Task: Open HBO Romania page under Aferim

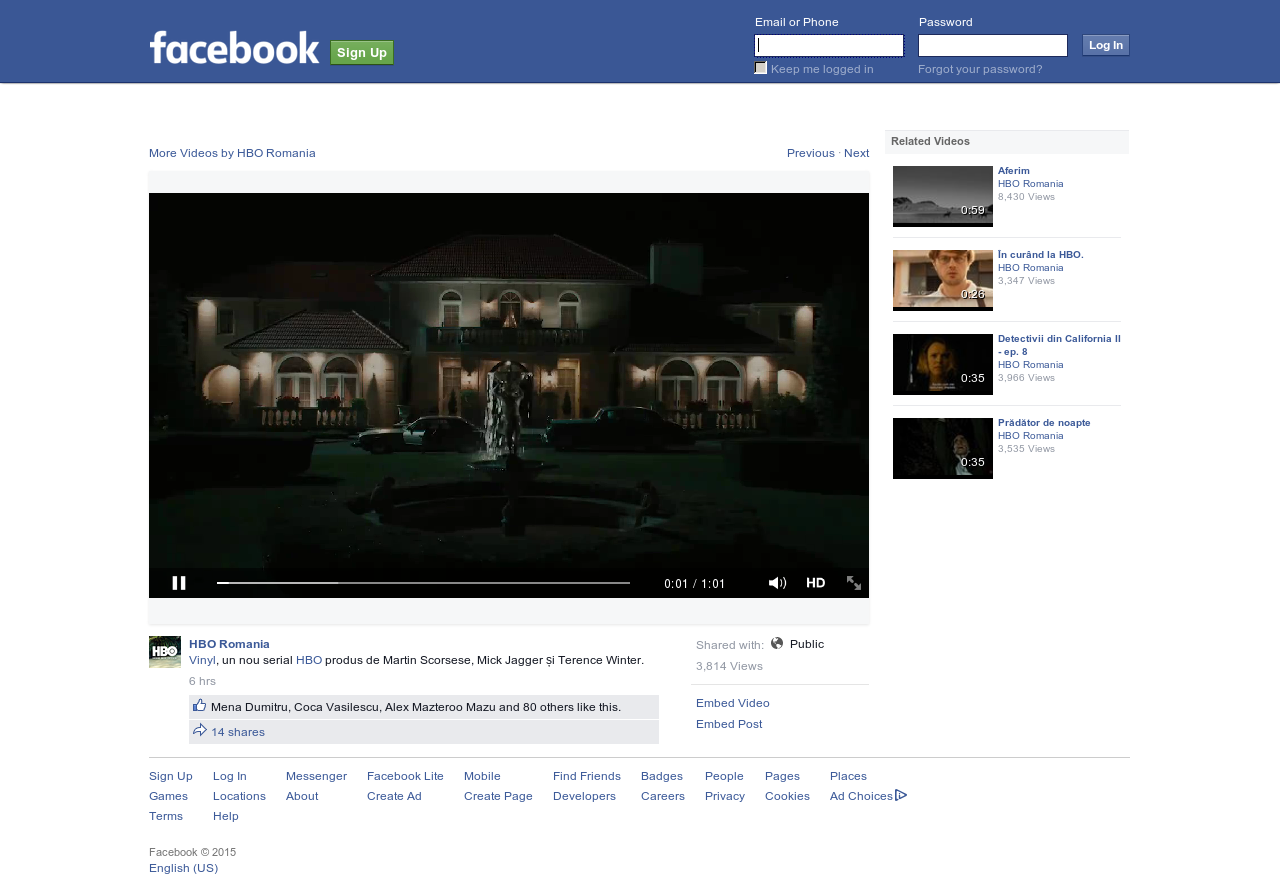Action: (1031, 184)
